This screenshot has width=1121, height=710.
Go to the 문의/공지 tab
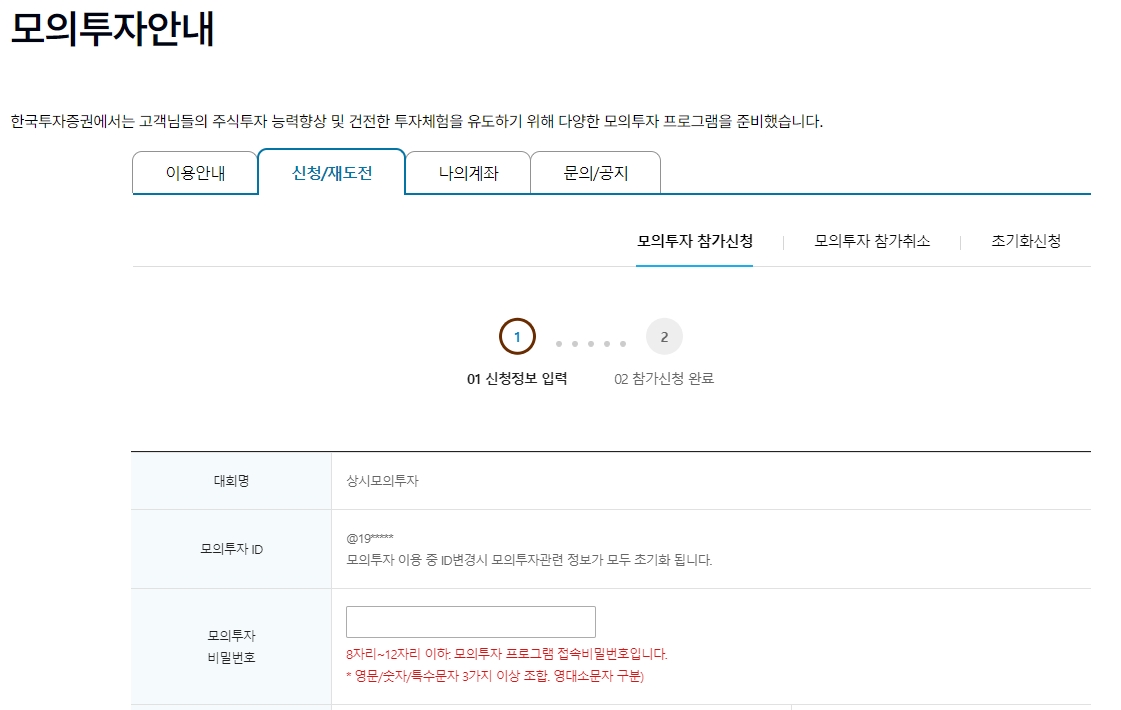[595, 173]
